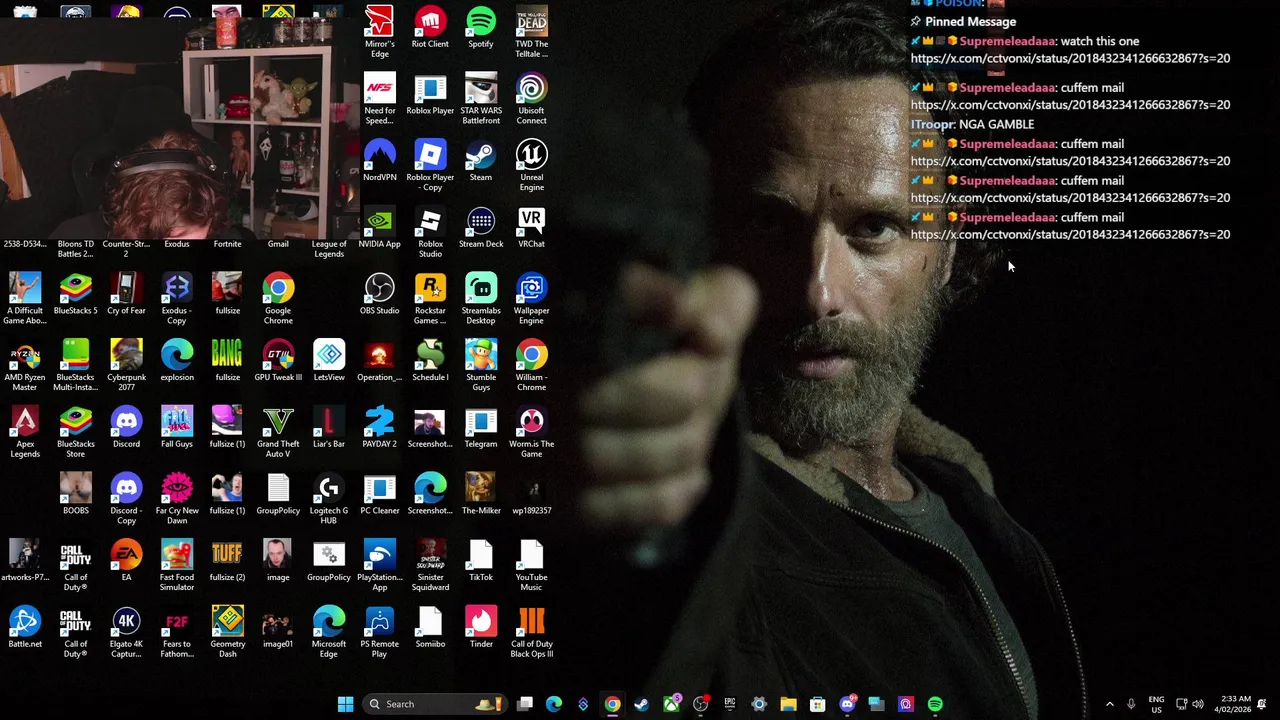Select William - Chrome desktop shortcut

click(x=531, y=365)
